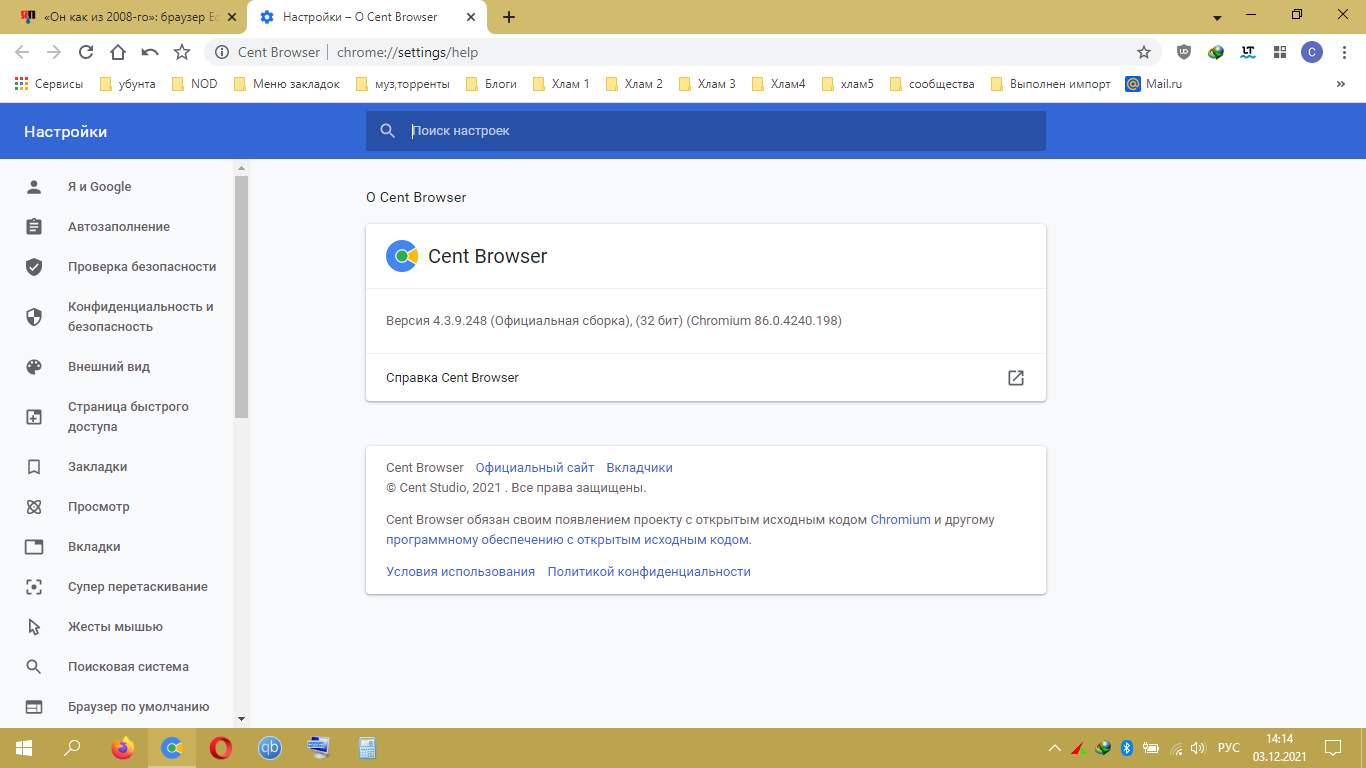1366x768 pixels.
Task: Reload the page with the refresh icon
Action: coord(86,52)
